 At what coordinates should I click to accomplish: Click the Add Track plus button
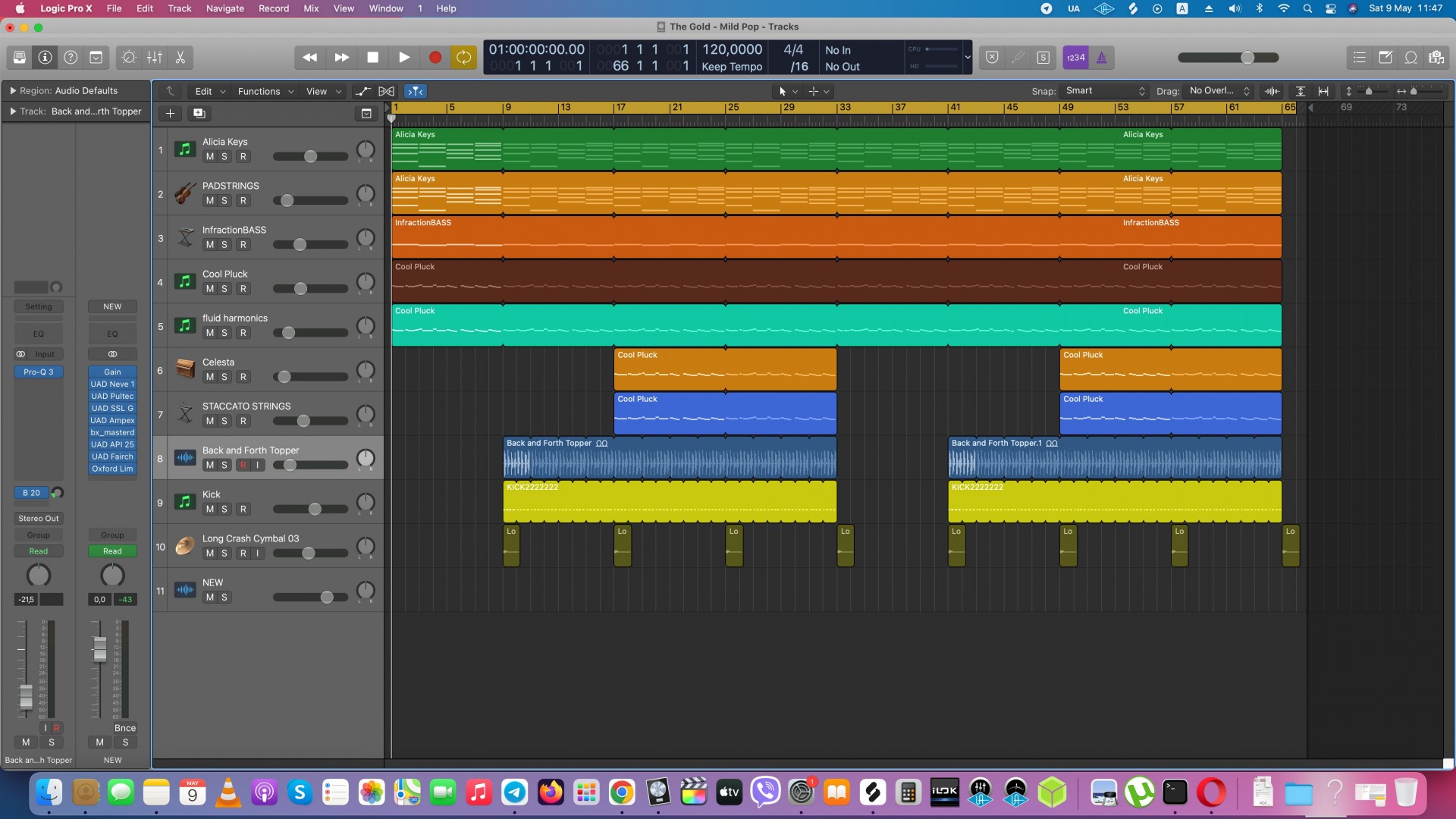[171, 114]
